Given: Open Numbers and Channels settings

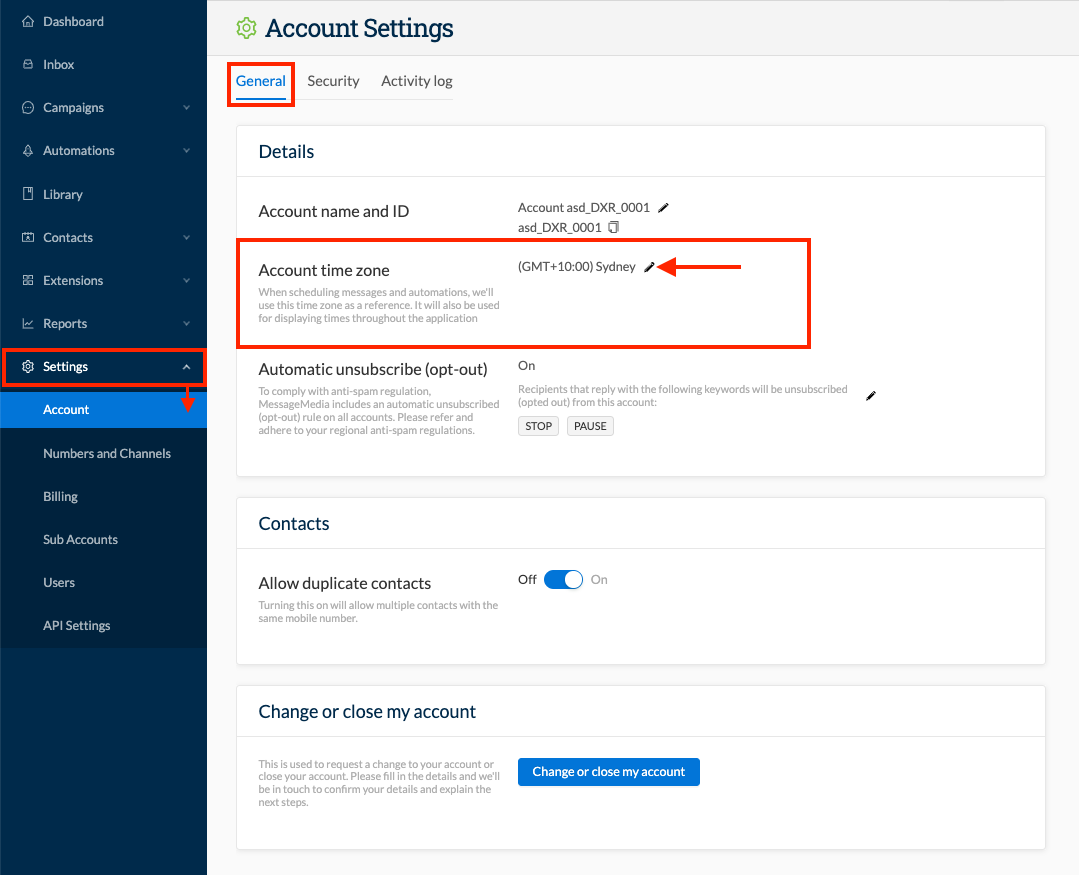Looking at the screenshot, I should click(x=107, y=453).
